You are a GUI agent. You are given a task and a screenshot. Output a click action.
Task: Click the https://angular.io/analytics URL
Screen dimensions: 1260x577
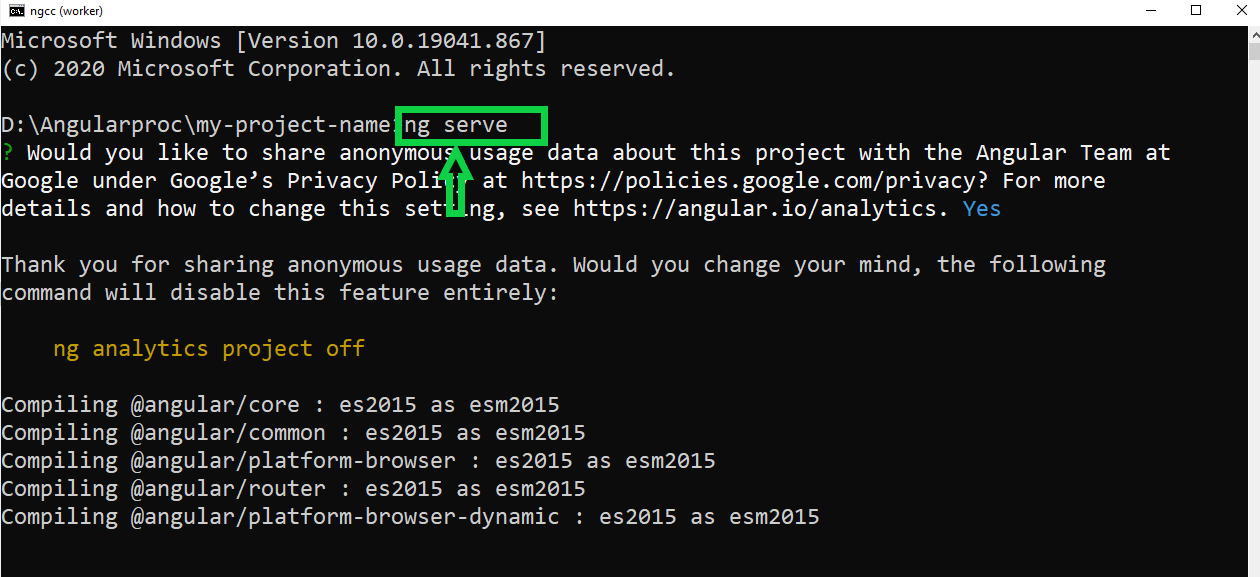tap(756, 209)
